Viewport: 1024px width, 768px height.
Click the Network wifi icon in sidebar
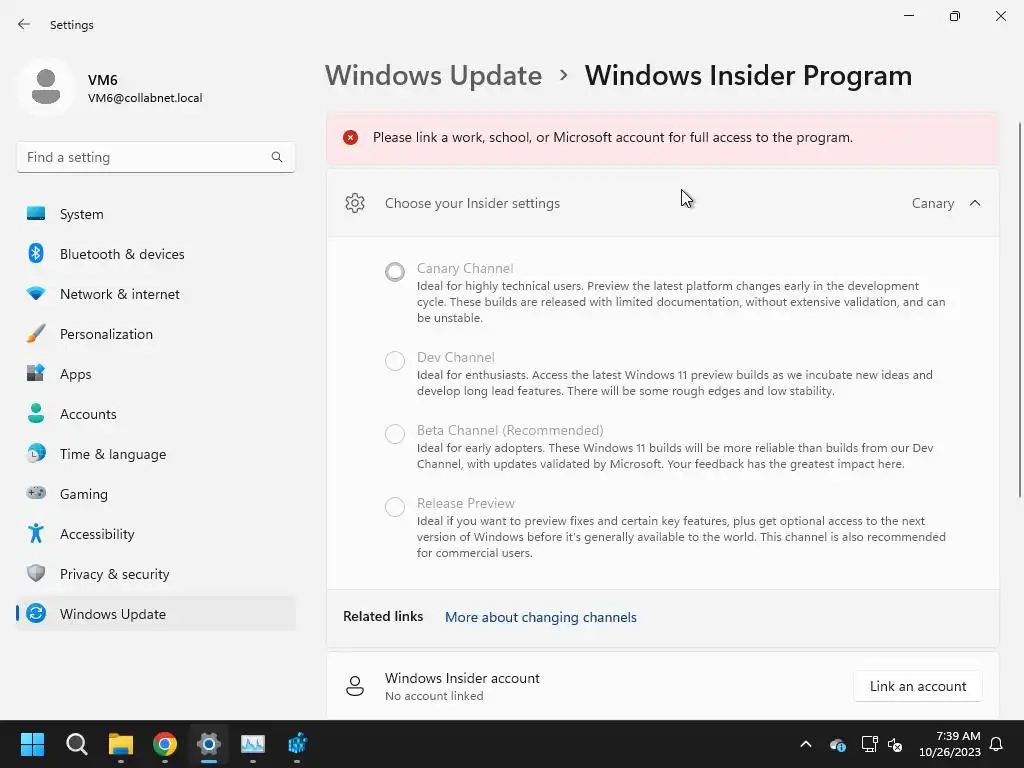(36, 294)
